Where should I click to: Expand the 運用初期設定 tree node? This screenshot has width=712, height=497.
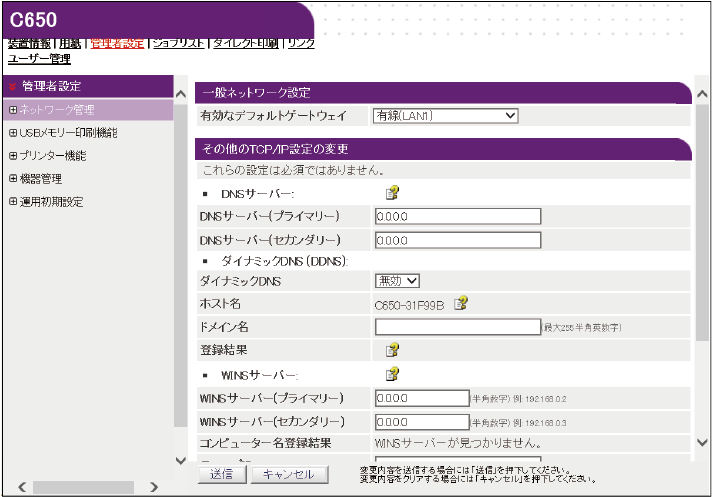13,201
